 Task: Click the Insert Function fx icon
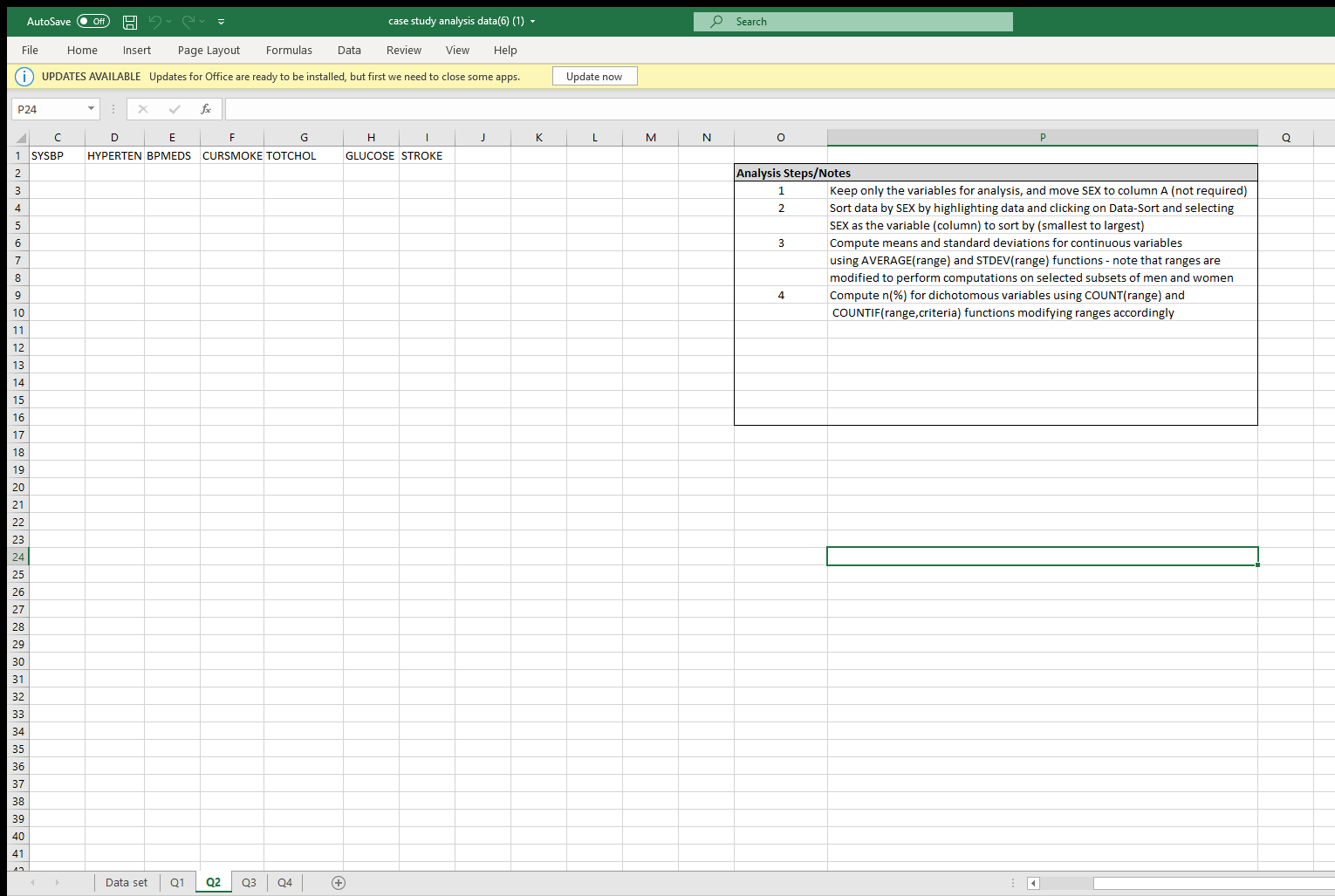206,109
